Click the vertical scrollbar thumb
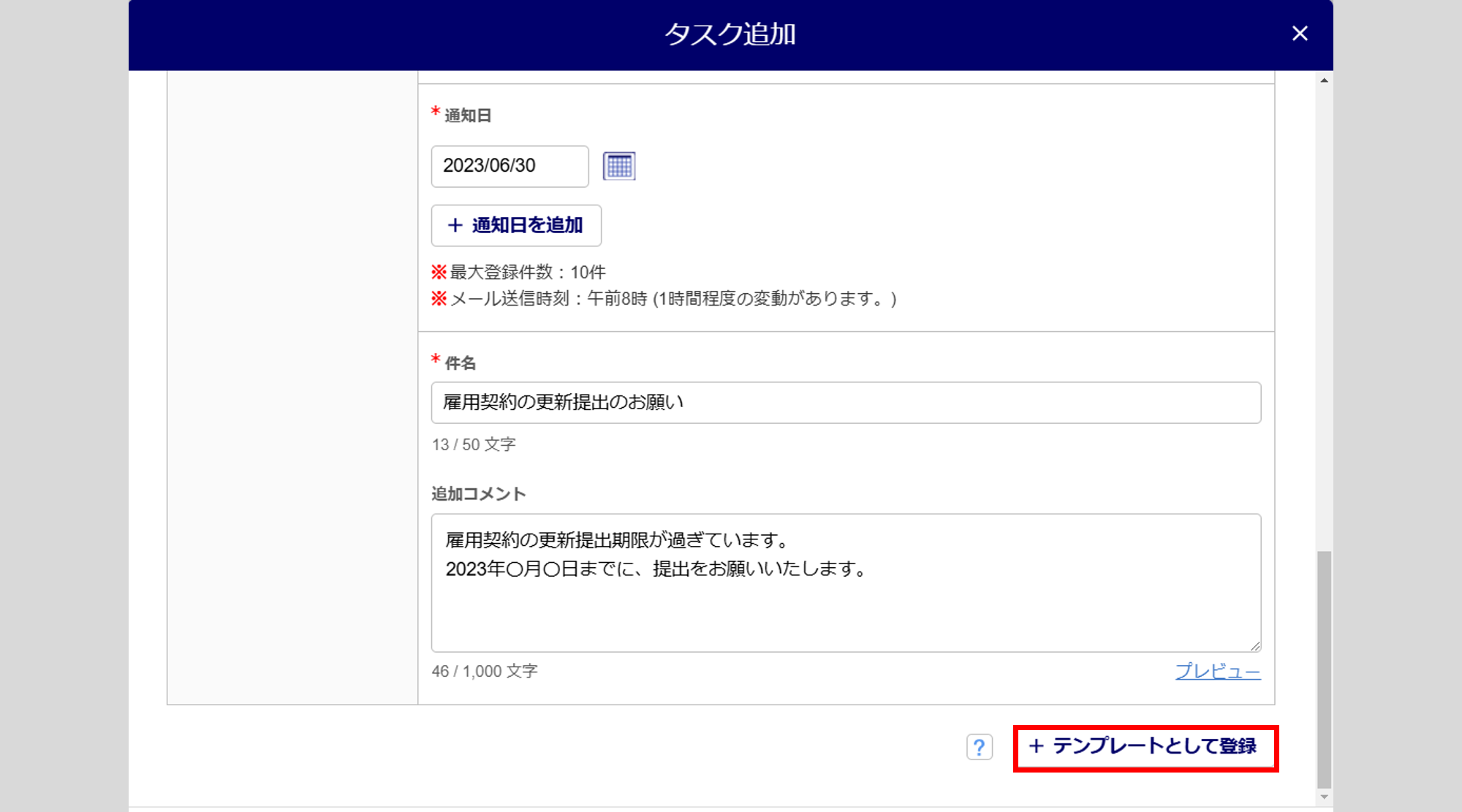The image size is (1462, 812). coord(1324,669)
